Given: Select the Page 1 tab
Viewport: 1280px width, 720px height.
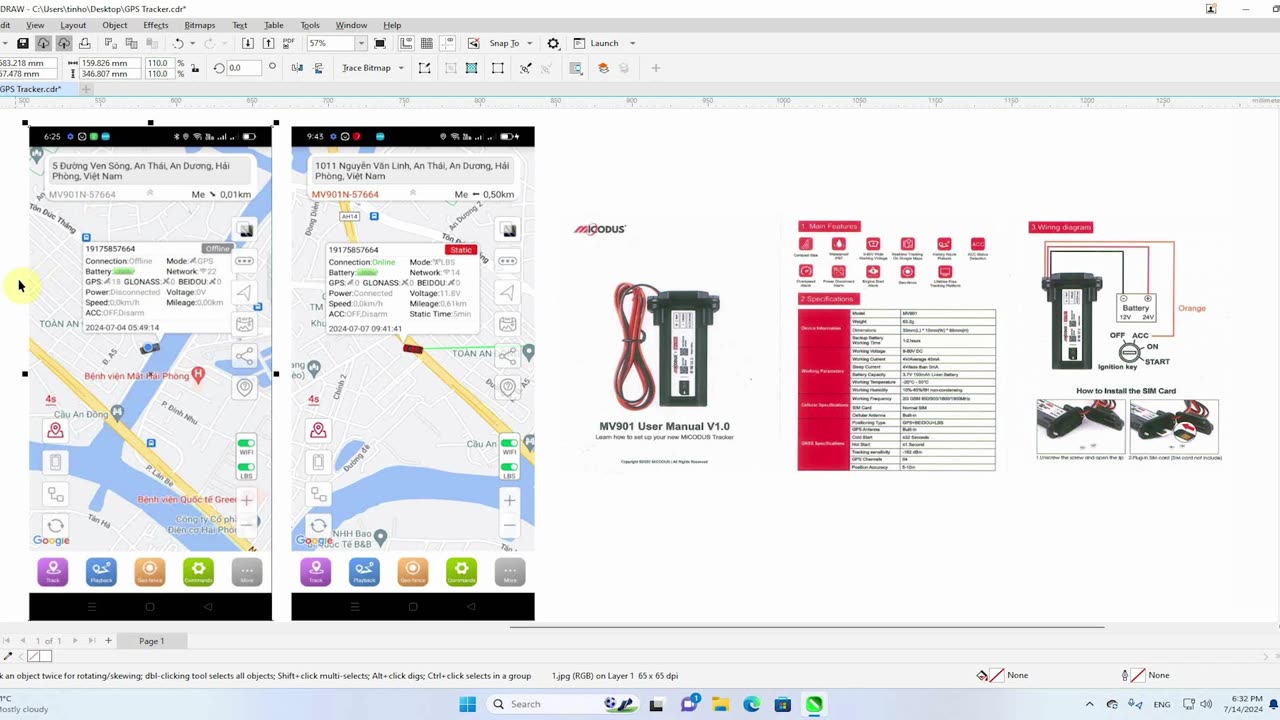Looking at the screenshot, I should [152, 641].
